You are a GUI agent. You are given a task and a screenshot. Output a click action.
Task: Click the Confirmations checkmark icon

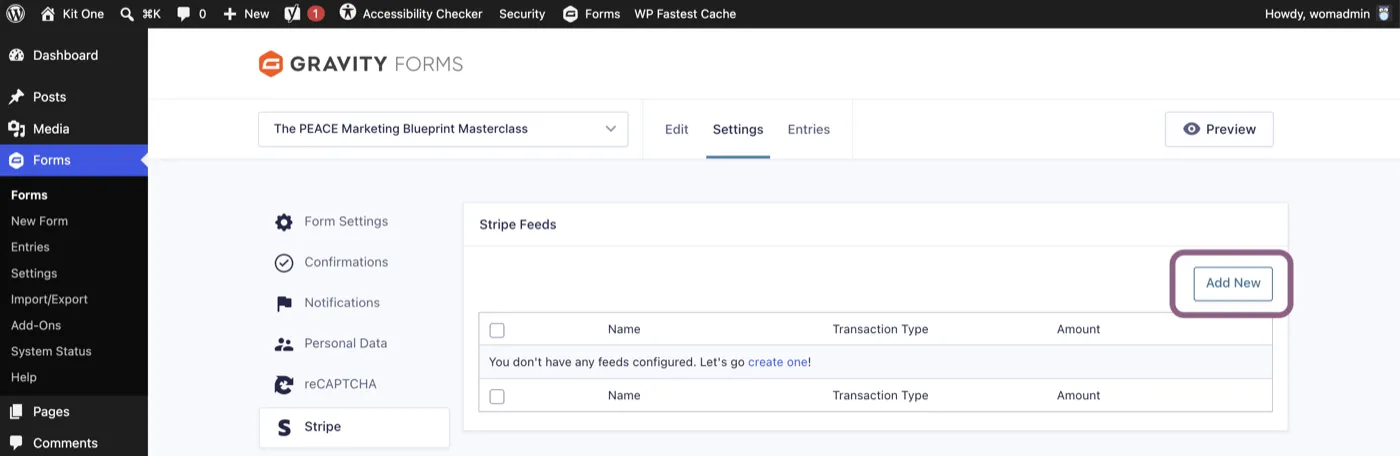point(284,263)
